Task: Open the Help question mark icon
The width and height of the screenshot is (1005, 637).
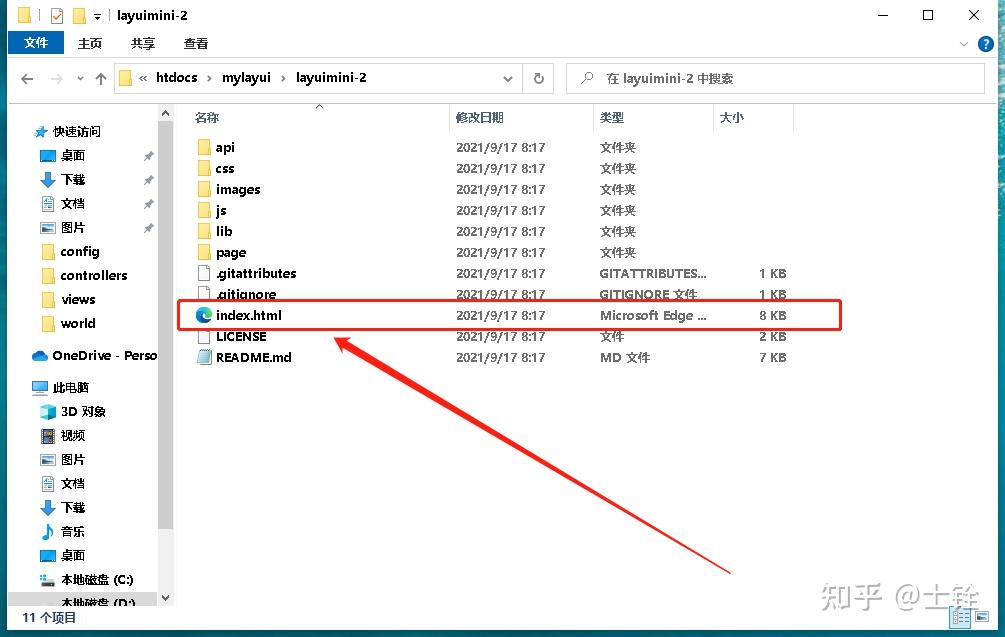Action: tap(986, 44)
